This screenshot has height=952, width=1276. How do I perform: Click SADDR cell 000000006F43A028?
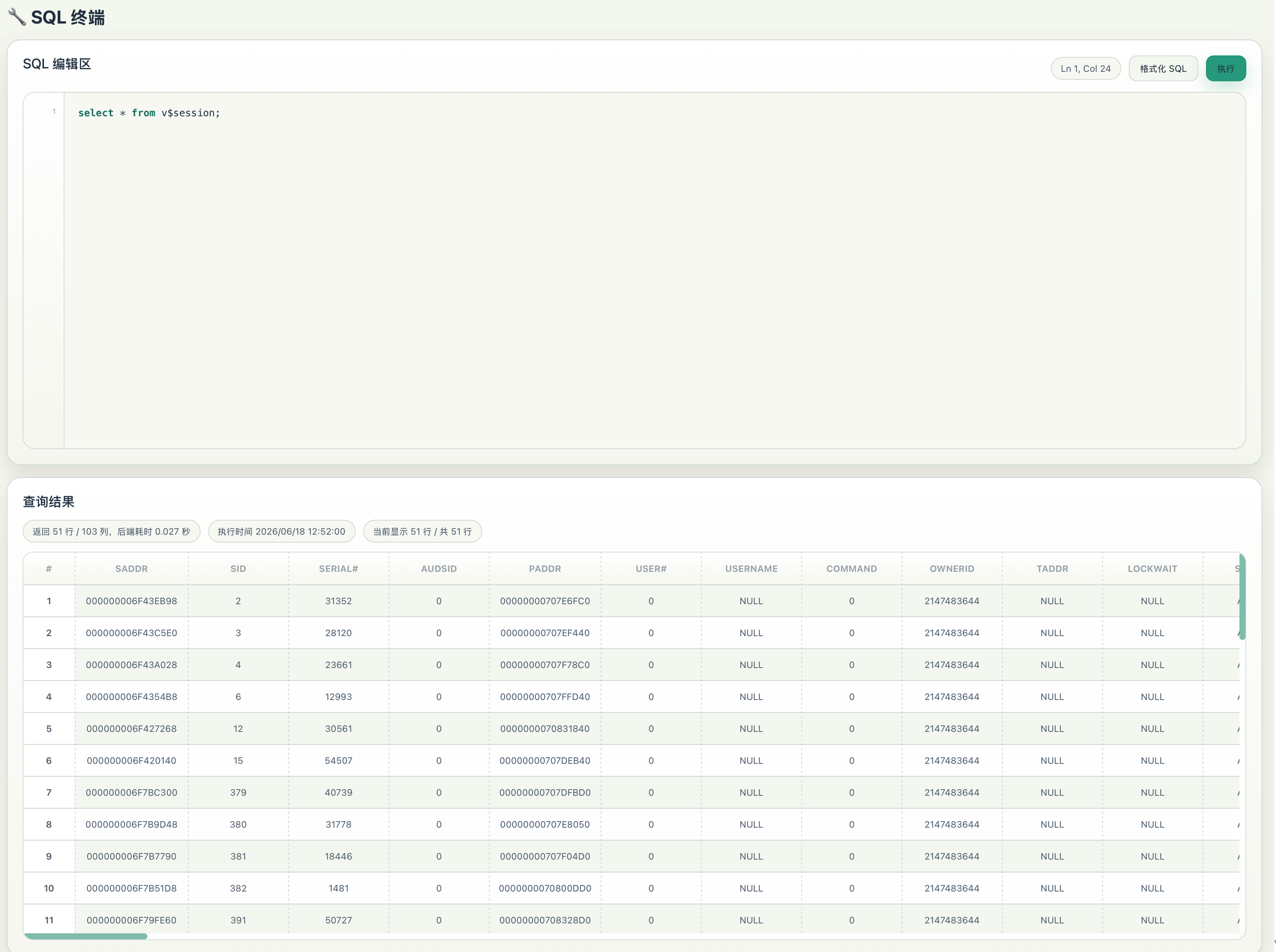point(132,665)
